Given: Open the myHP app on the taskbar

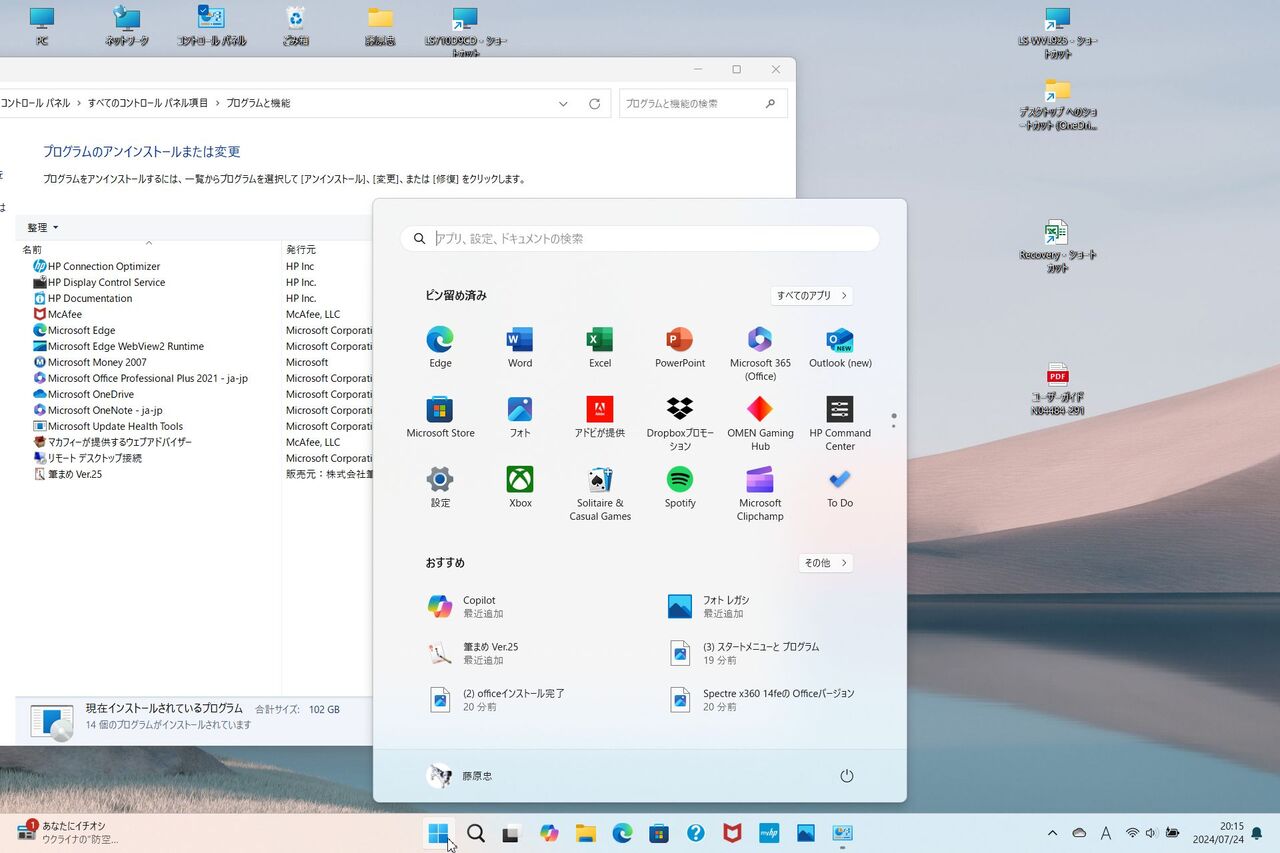Looking at the screenshot, I should pos(769,833).
